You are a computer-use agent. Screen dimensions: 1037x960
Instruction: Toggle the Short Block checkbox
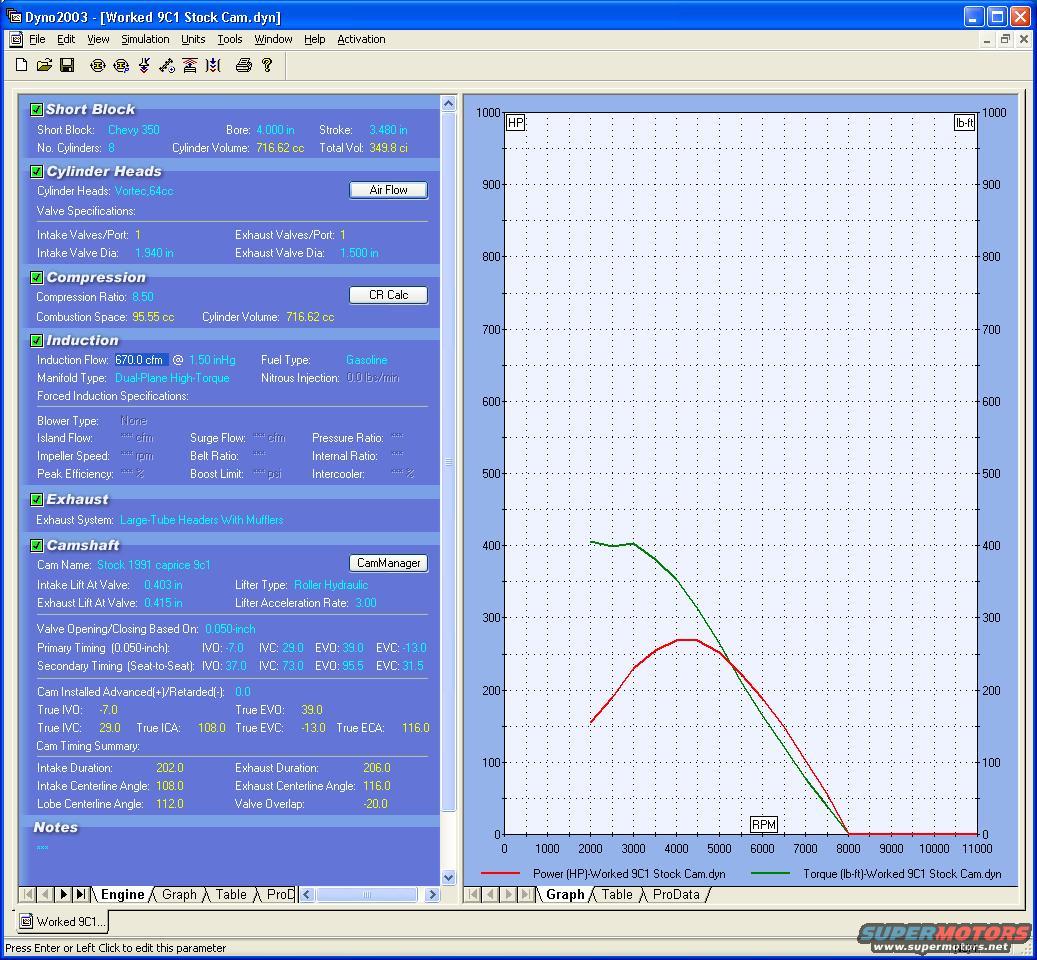point(37,110)
